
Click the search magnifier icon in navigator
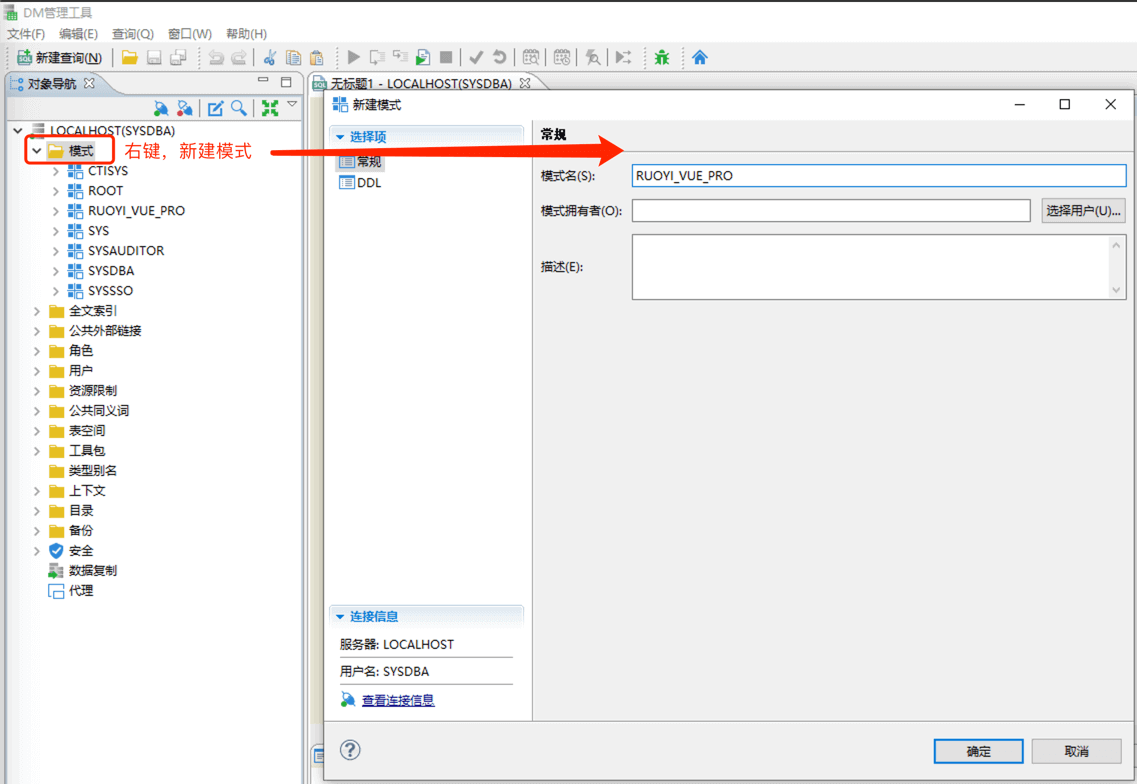239,108
